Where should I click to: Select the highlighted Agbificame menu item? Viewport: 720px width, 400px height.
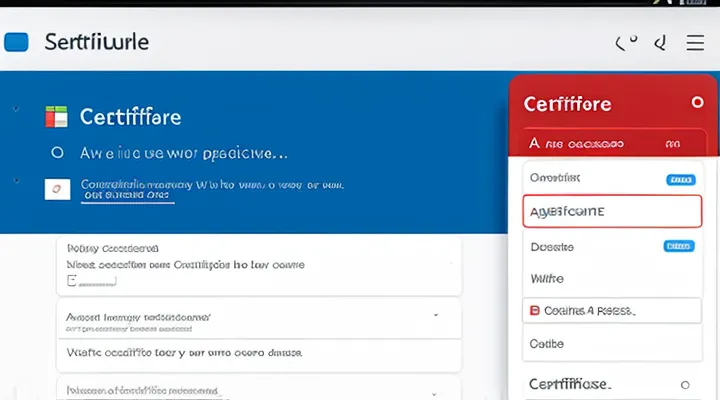[610, 212]
